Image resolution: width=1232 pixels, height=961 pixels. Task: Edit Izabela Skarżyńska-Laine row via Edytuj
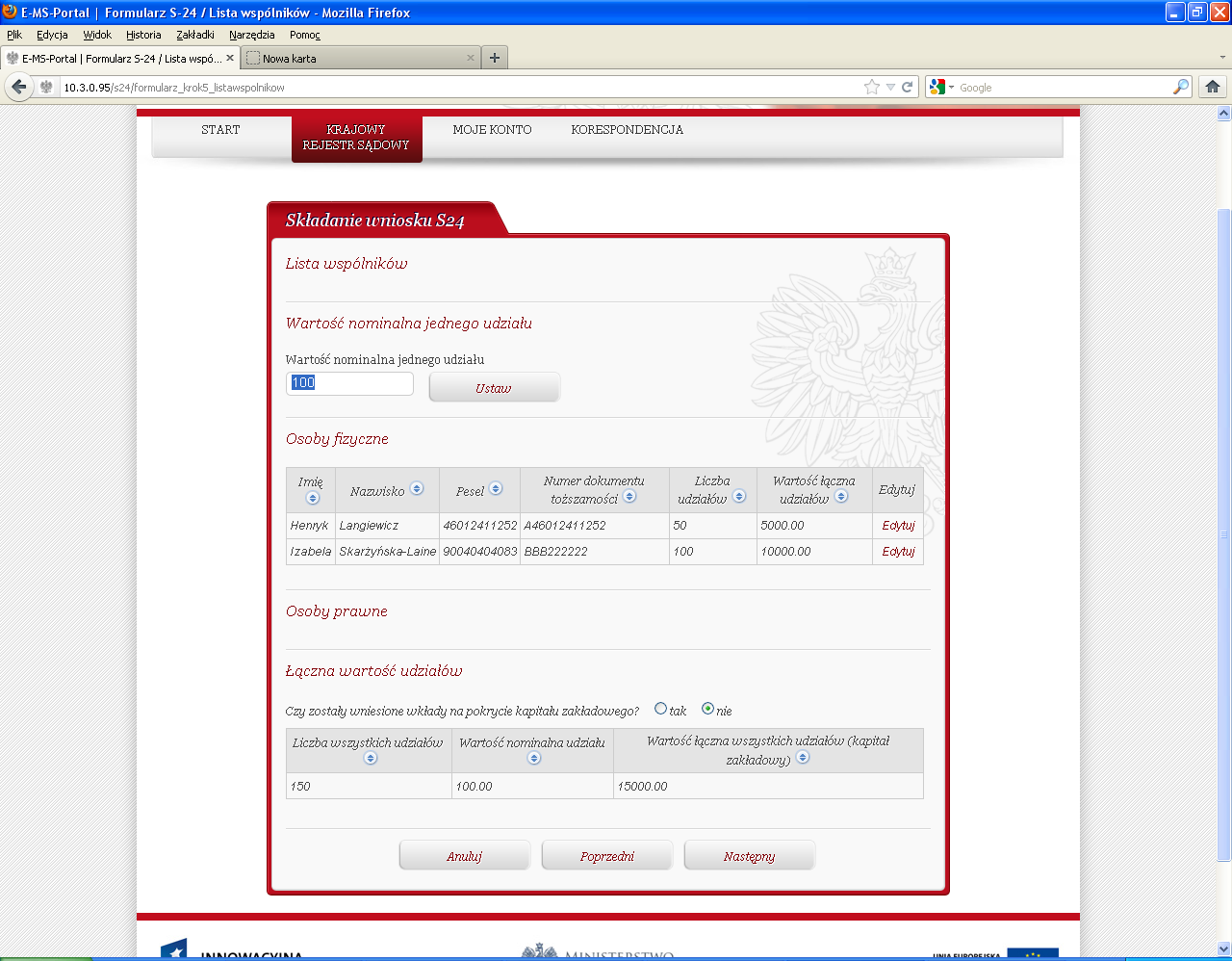898,552
